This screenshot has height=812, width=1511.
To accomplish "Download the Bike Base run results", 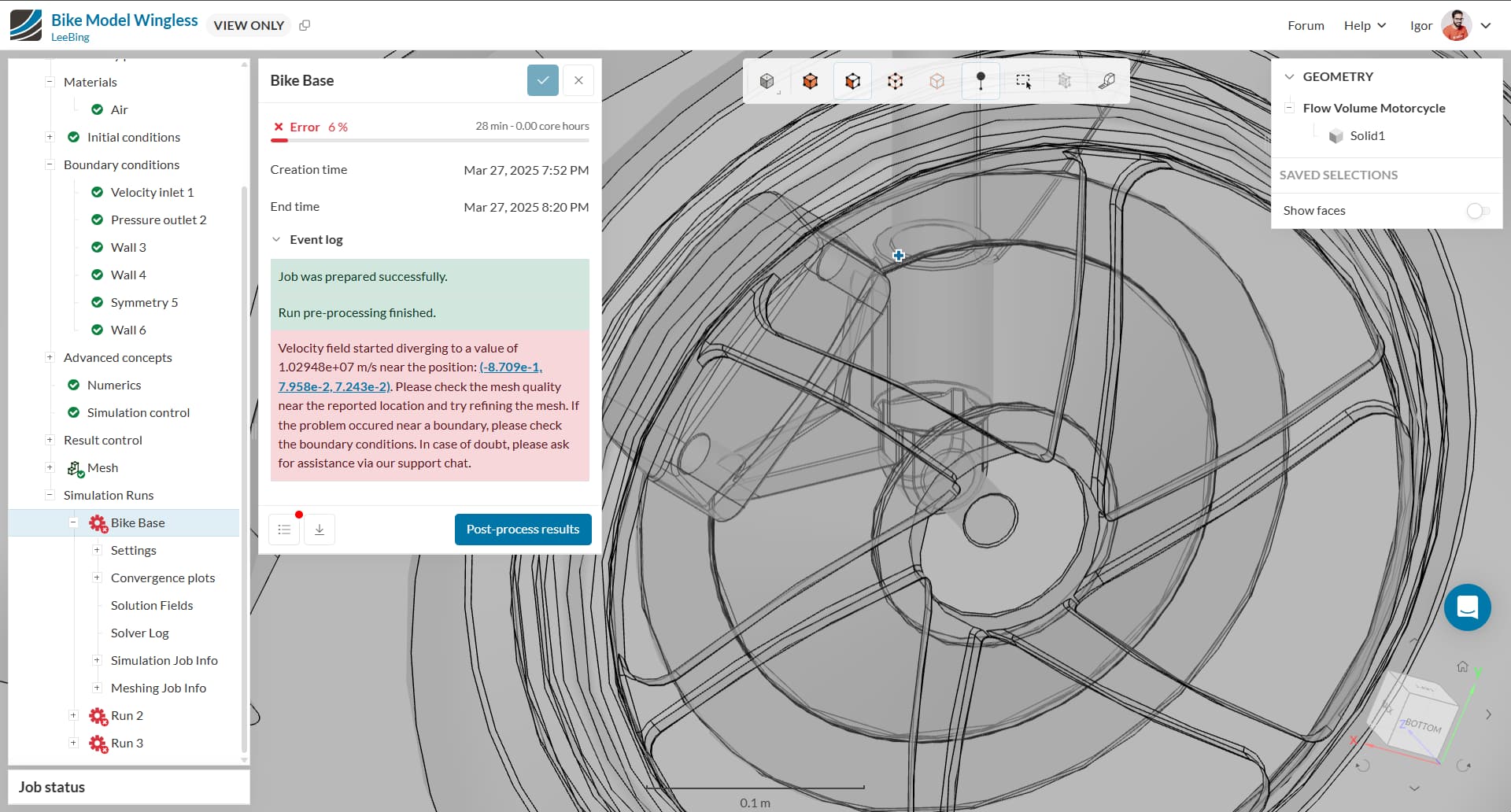I will [320, 530].
